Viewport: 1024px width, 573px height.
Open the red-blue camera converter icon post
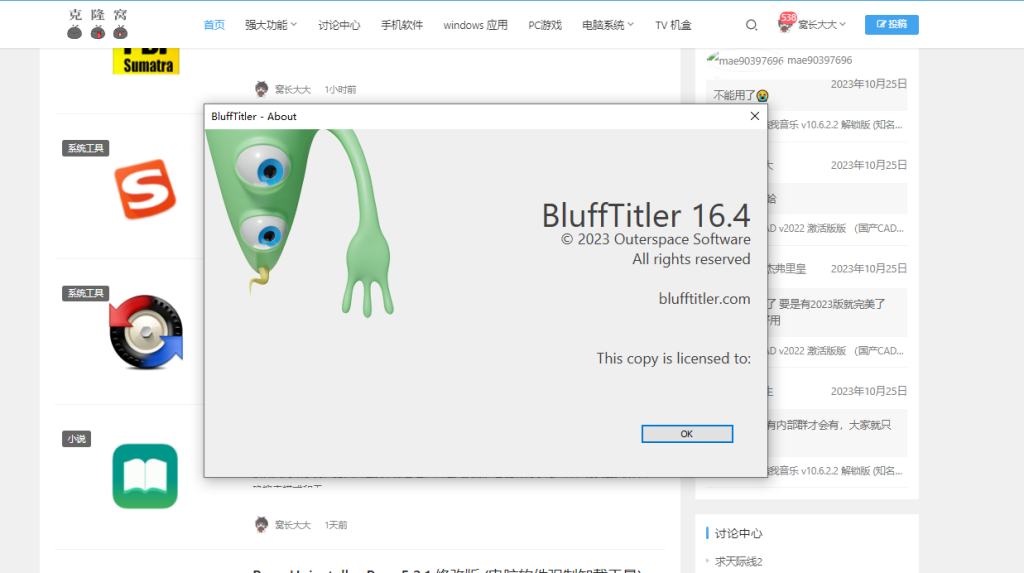click(146, 332)
